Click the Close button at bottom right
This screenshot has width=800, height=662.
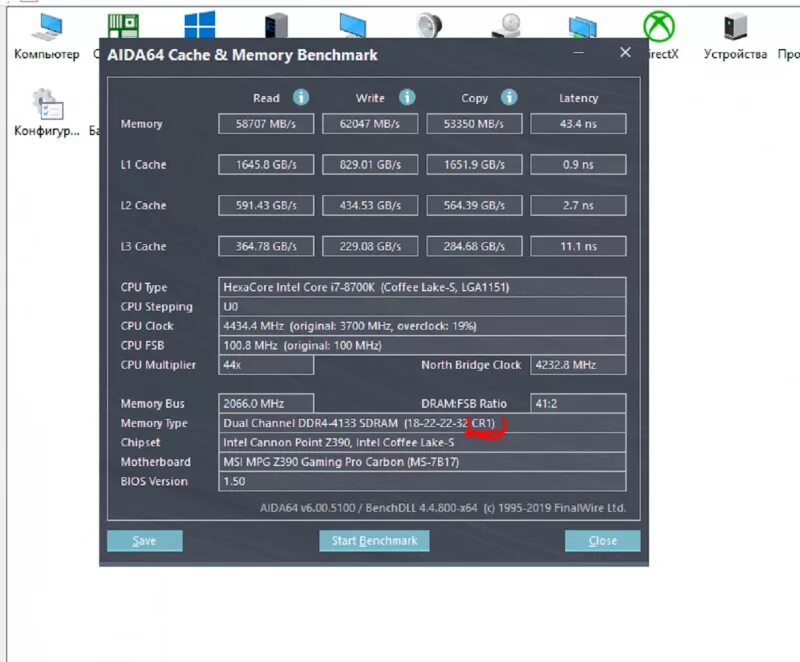603,541
